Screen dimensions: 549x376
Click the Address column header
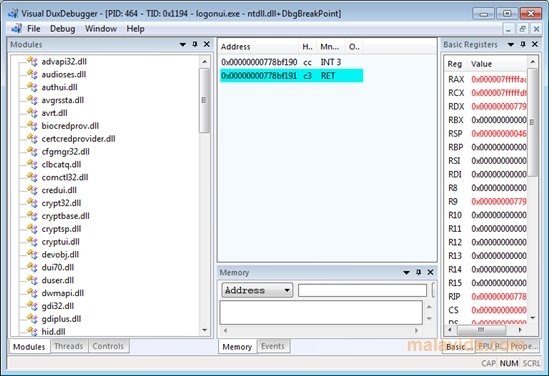pos(259,47)
